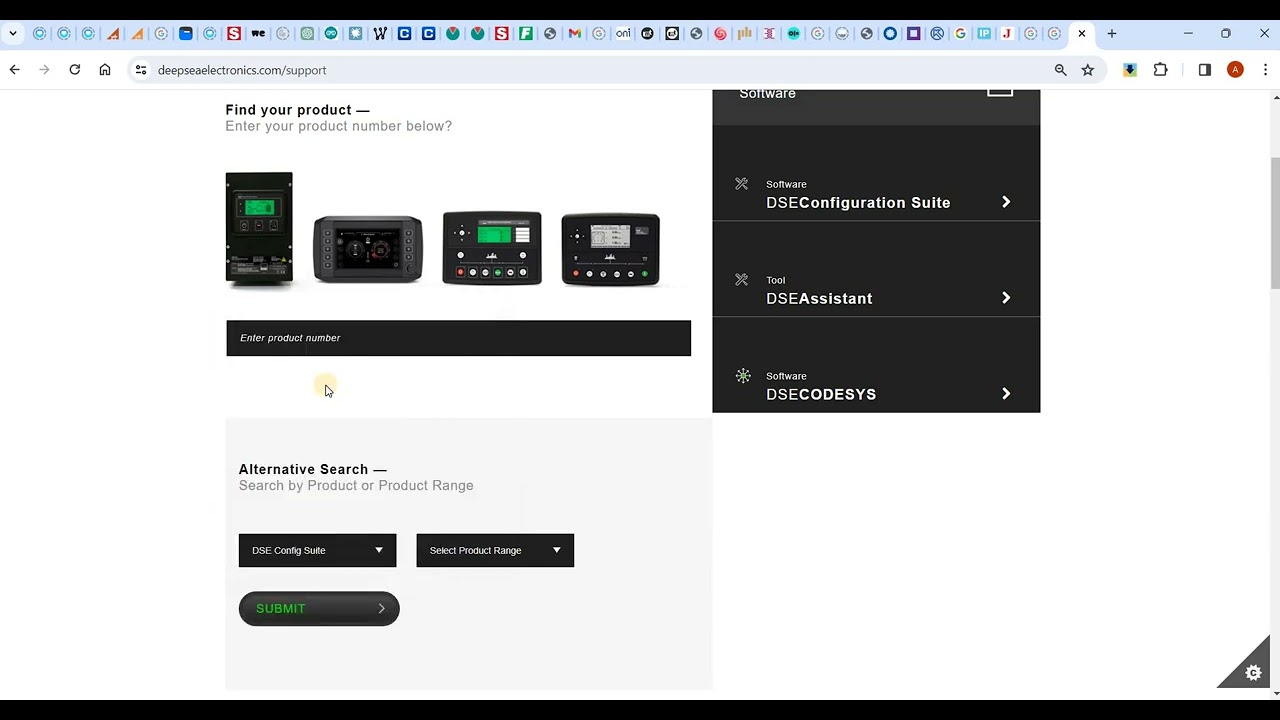Click the 'Find your product' heading
This screenshot has width=1280, height=720.
click(297, 110)
